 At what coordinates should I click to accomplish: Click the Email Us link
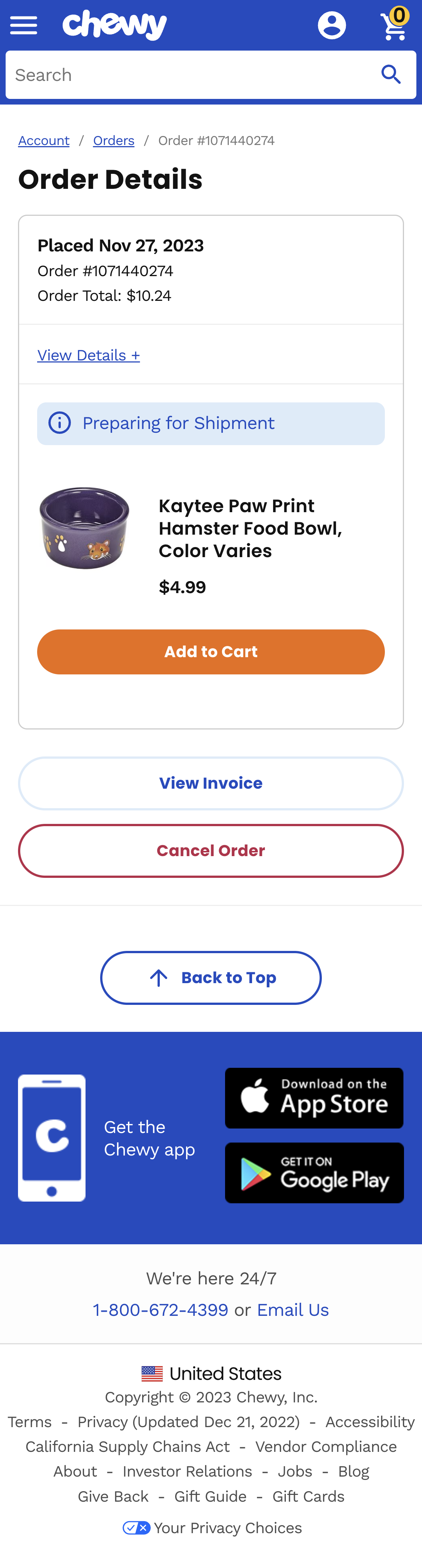pos(293,1309)
